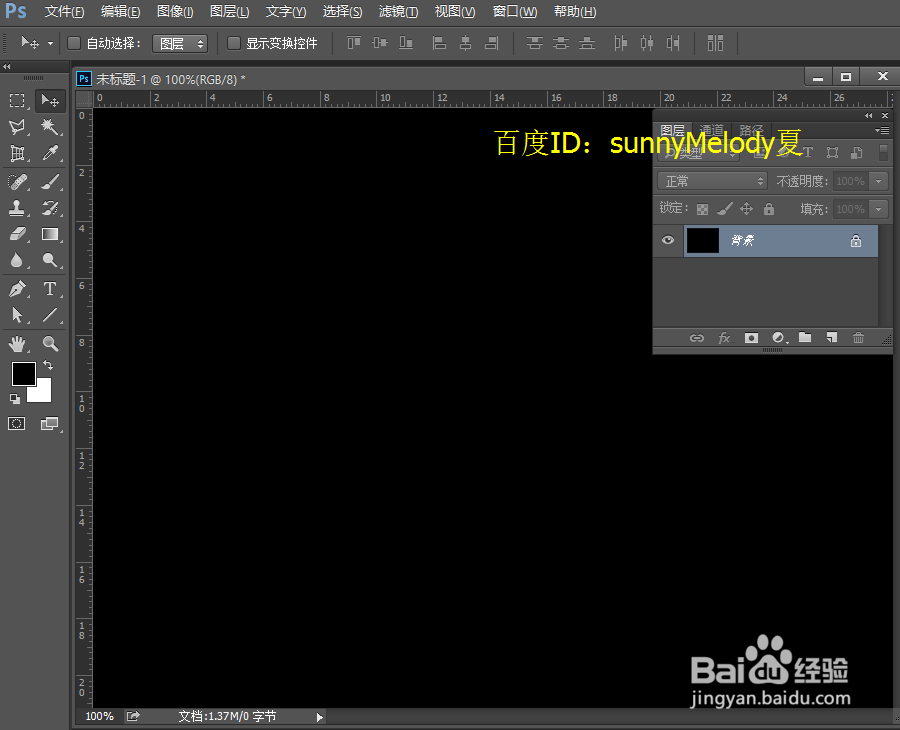900x730 pixels.
Task: Open the opacity (不透明度) dropdown arrow
Action: coord(878,181)
